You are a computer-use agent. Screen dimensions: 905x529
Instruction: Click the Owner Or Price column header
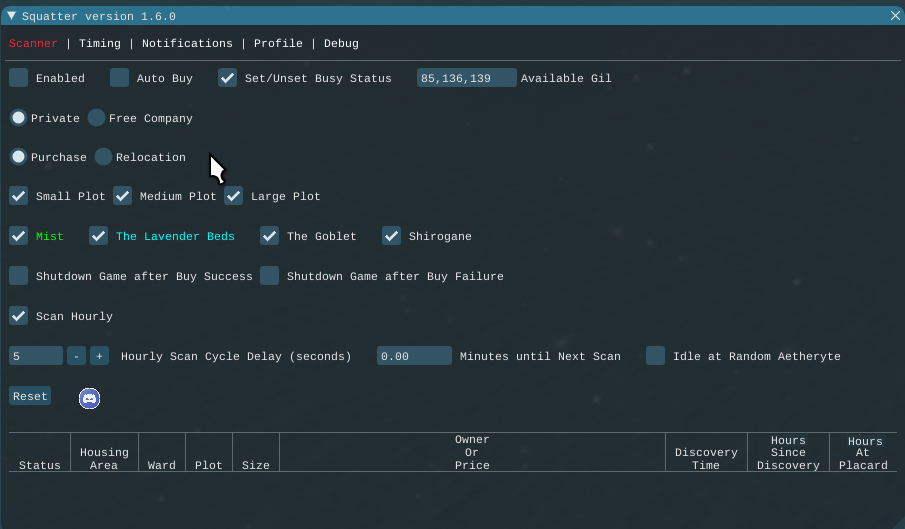[x=472, y=452]
